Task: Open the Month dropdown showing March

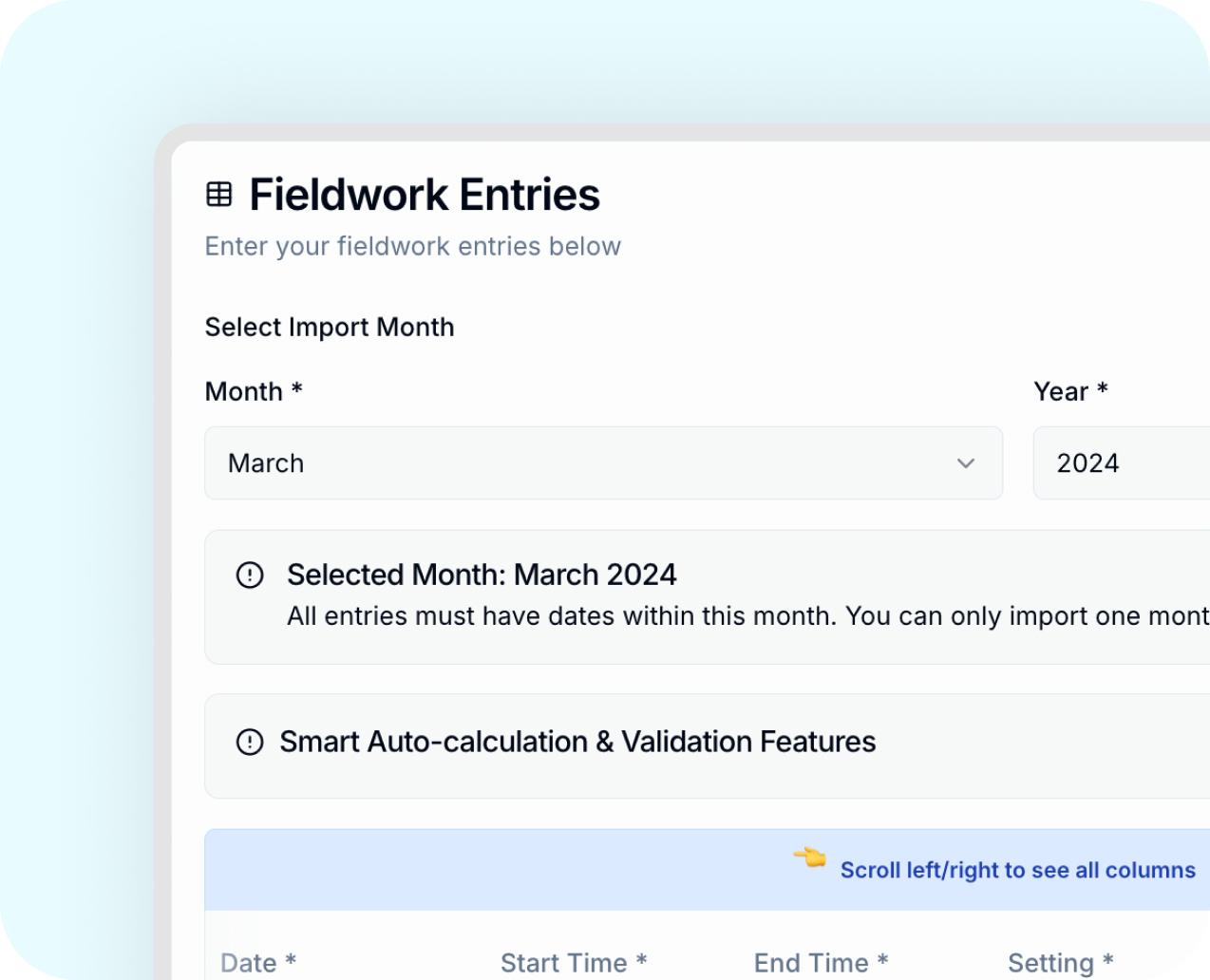Action: pyautogui.click(x=603, y=463)
